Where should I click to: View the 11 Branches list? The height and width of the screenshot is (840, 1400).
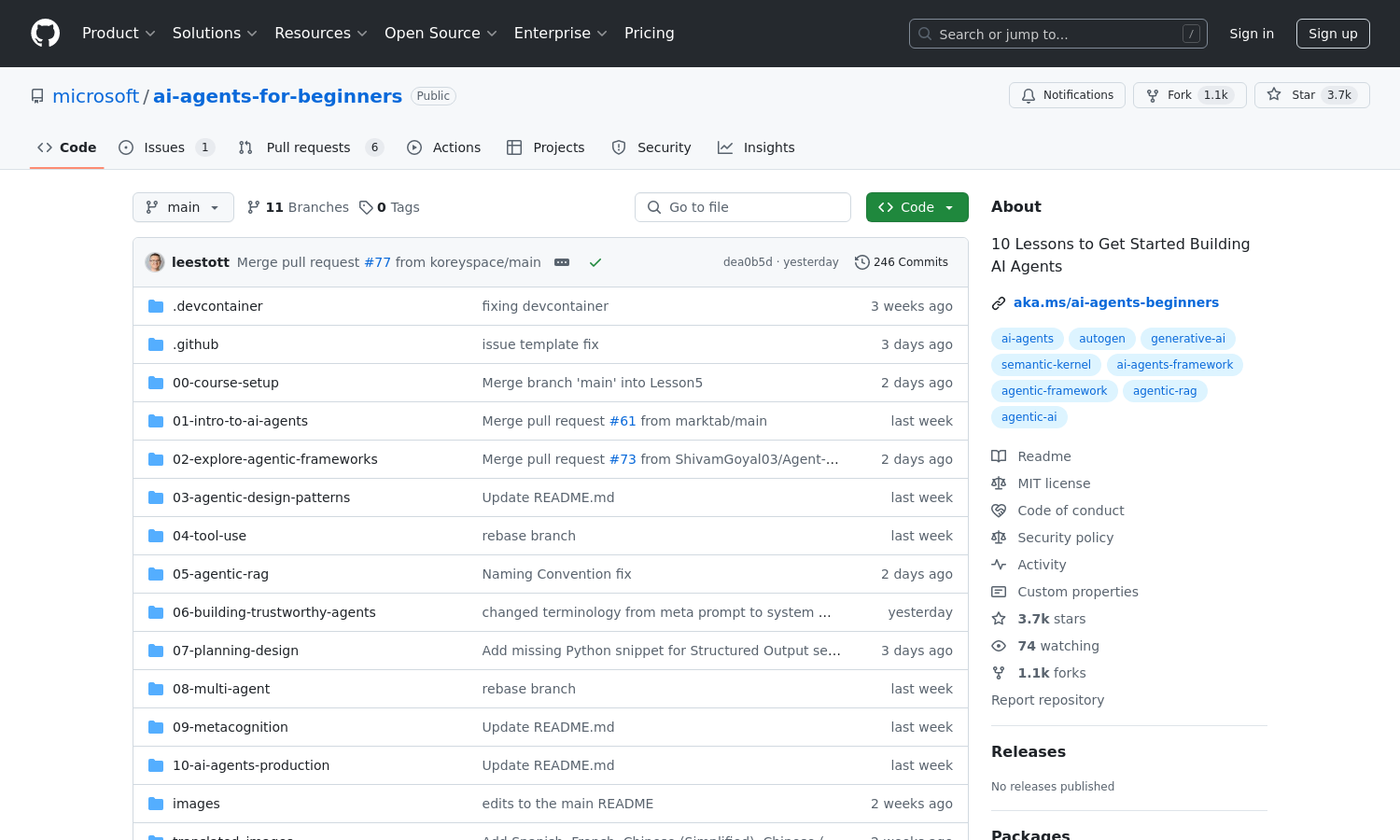[x=298, y=207]
